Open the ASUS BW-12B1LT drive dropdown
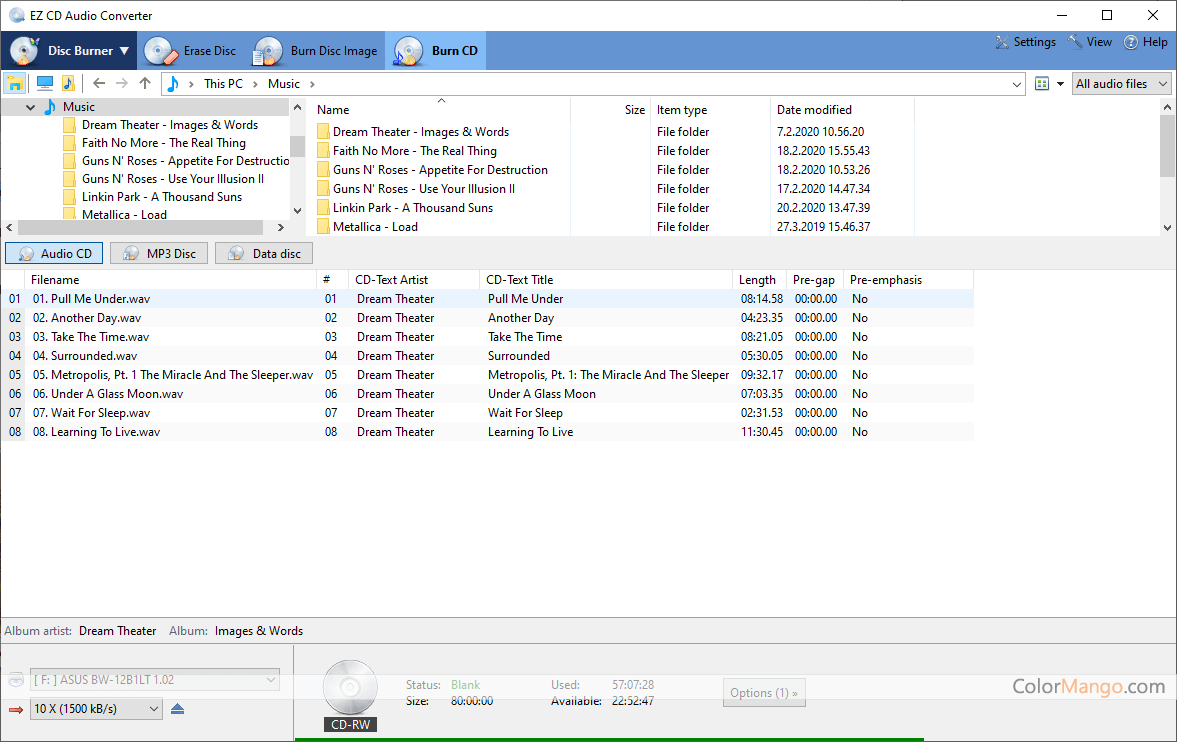The width and height of the screenshot is (1177, 742). 155,680
